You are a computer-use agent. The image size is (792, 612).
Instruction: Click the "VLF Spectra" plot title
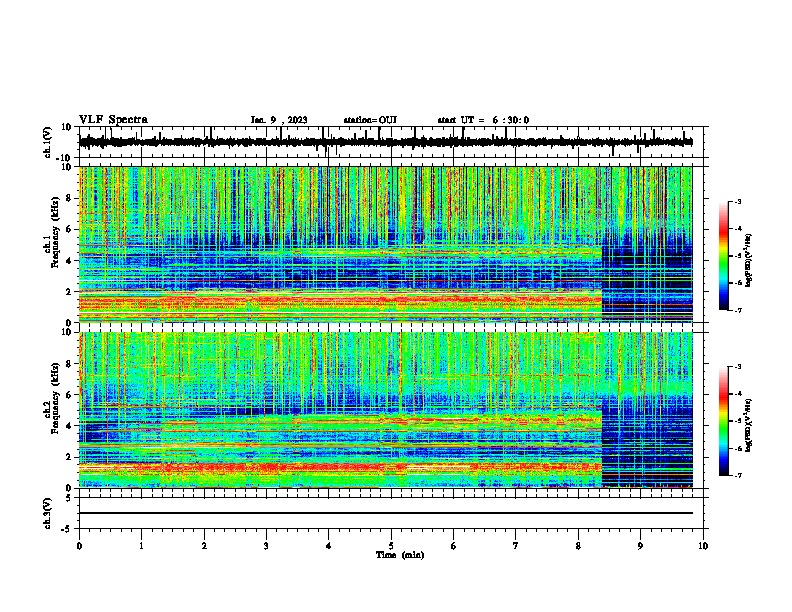113,120
